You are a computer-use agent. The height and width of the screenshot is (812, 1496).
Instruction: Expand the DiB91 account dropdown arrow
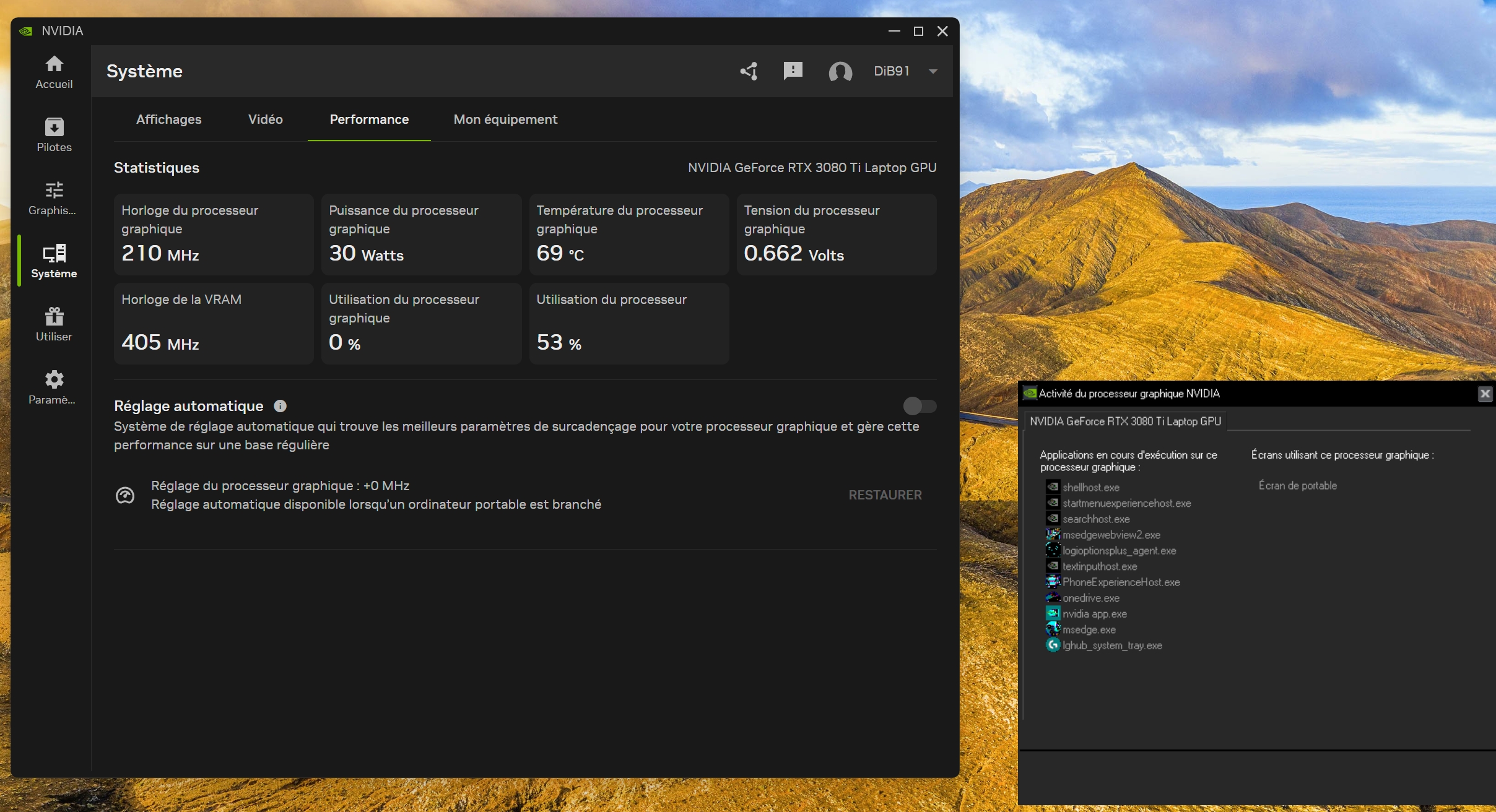click(x=933, y=71)
